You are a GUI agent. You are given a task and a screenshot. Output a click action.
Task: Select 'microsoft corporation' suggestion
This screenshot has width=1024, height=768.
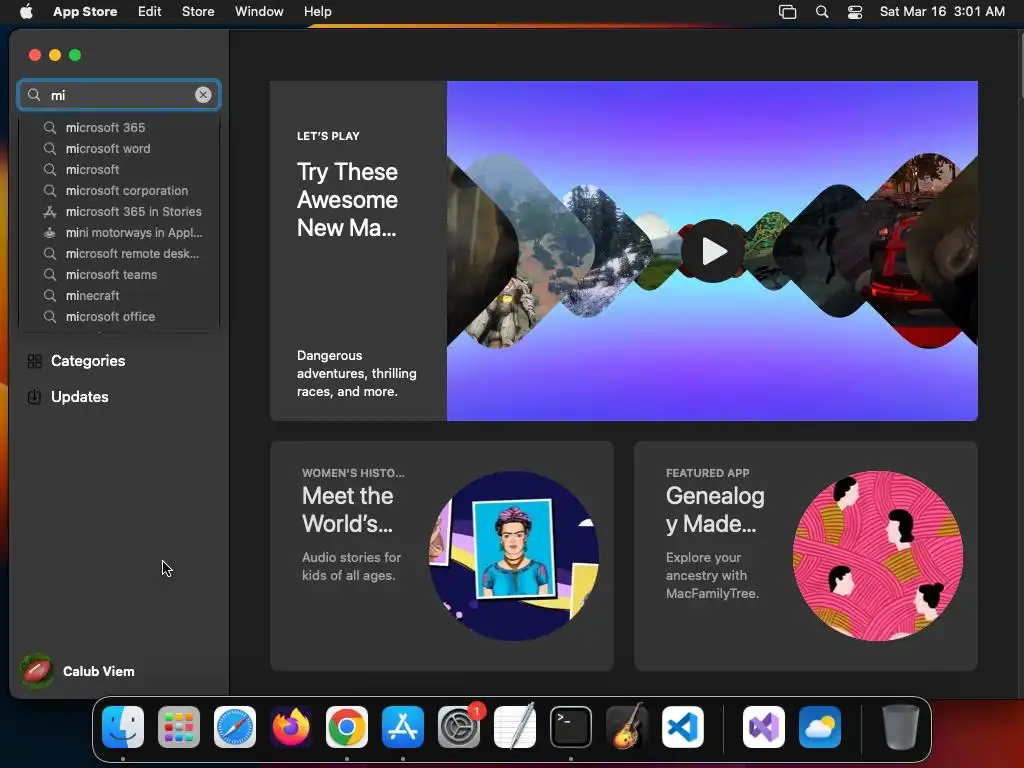(119, 191)
